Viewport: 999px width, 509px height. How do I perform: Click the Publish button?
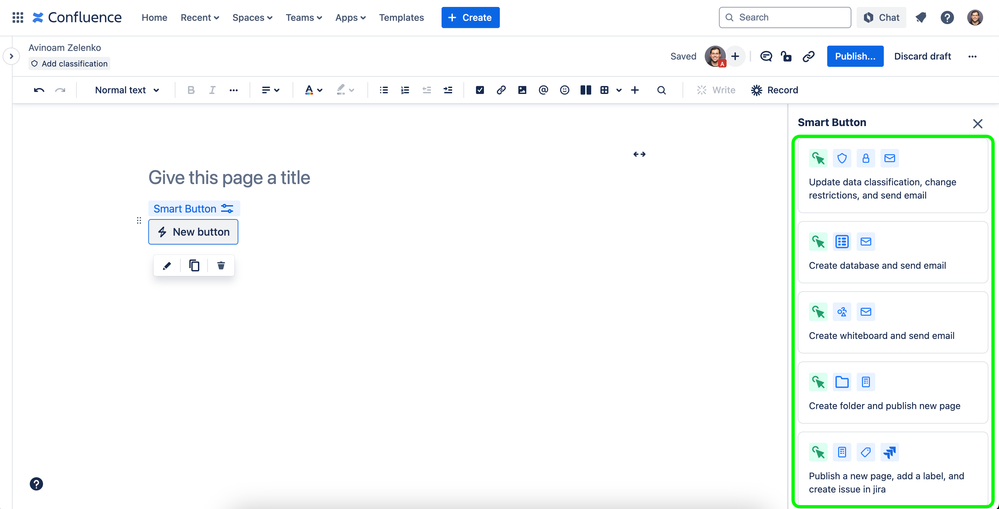click(x=855, y=56)
